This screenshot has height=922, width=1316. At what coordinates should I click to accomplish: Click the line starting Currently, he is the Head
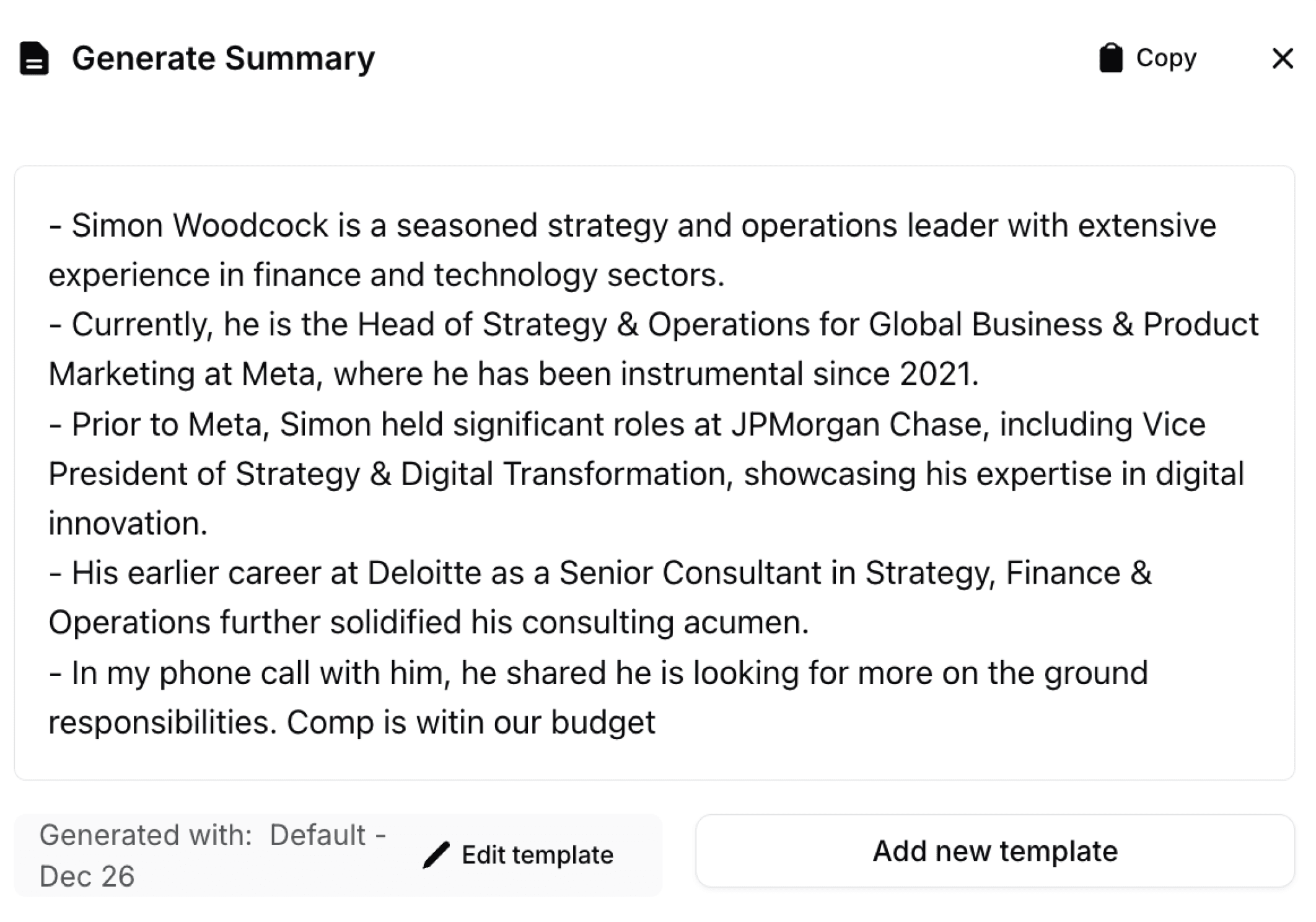point(654,324)
